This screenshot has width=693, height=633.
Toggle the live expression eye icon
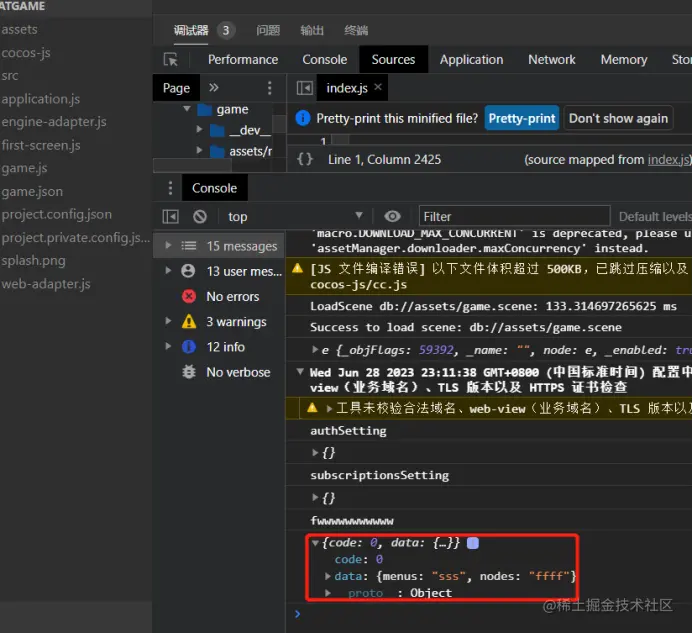(x=392, y=217)
